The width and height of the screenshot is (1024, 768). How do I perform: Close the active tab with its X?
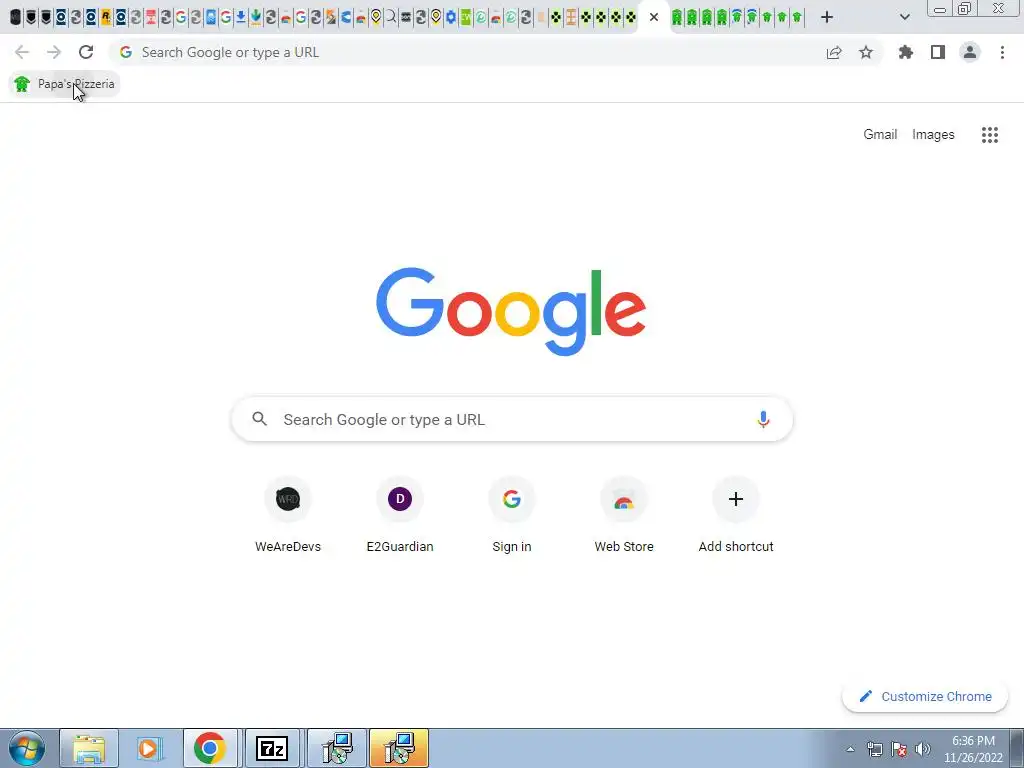(x=654, y=18)
